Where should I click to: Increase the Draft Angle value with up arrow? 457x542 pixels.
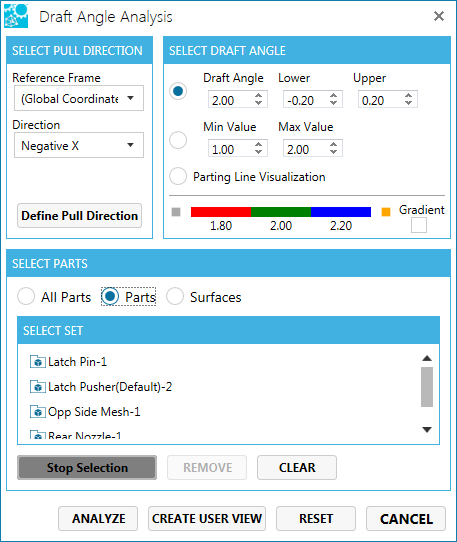point(258,96)
